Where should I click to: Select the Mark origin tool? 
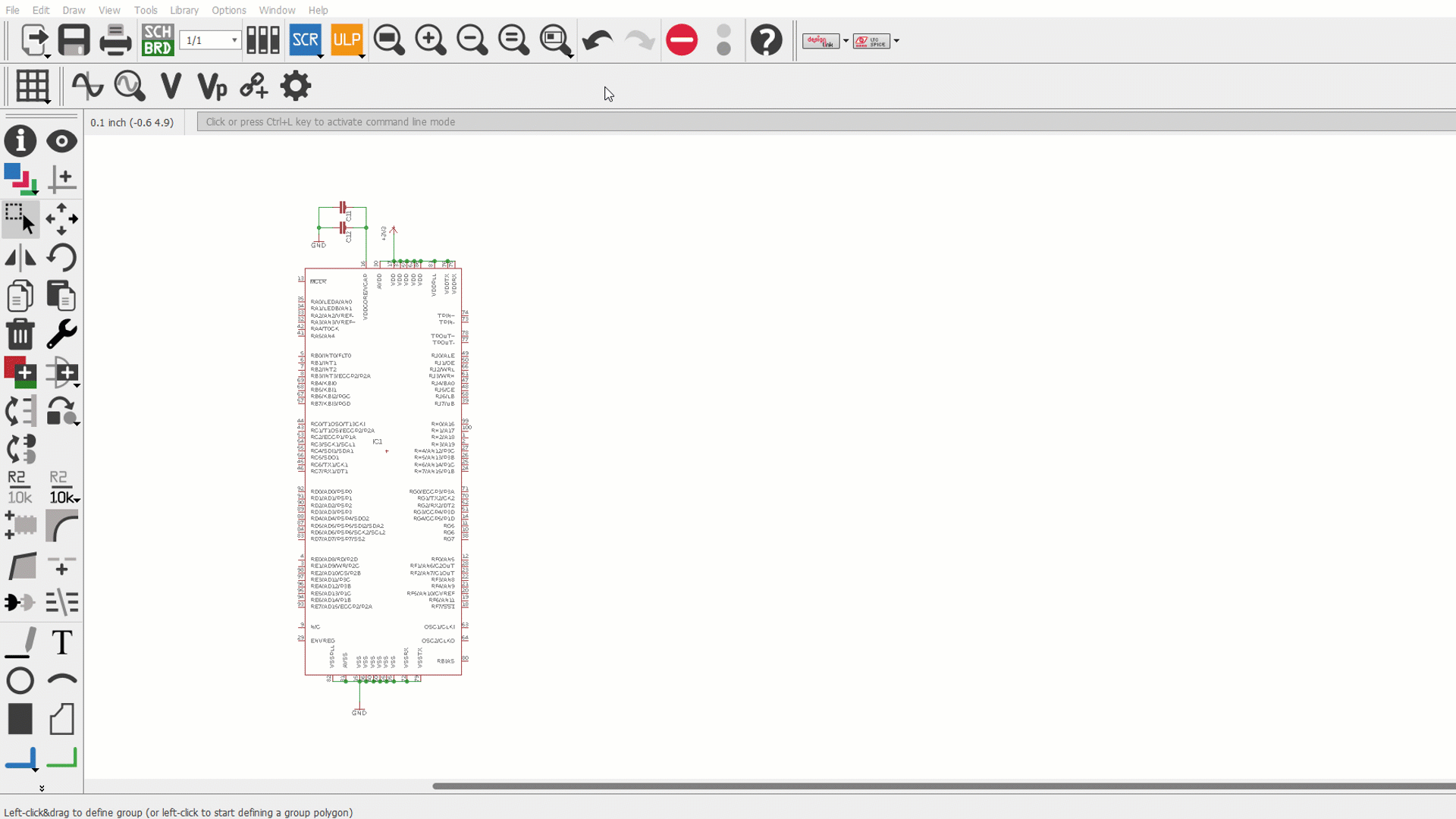coord(61,180)
